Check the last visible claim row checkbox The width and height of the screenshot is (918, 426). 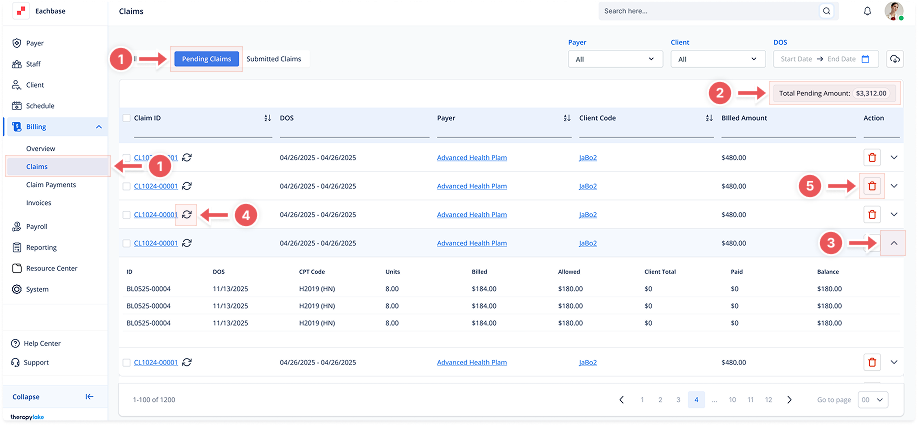[126, 362]
